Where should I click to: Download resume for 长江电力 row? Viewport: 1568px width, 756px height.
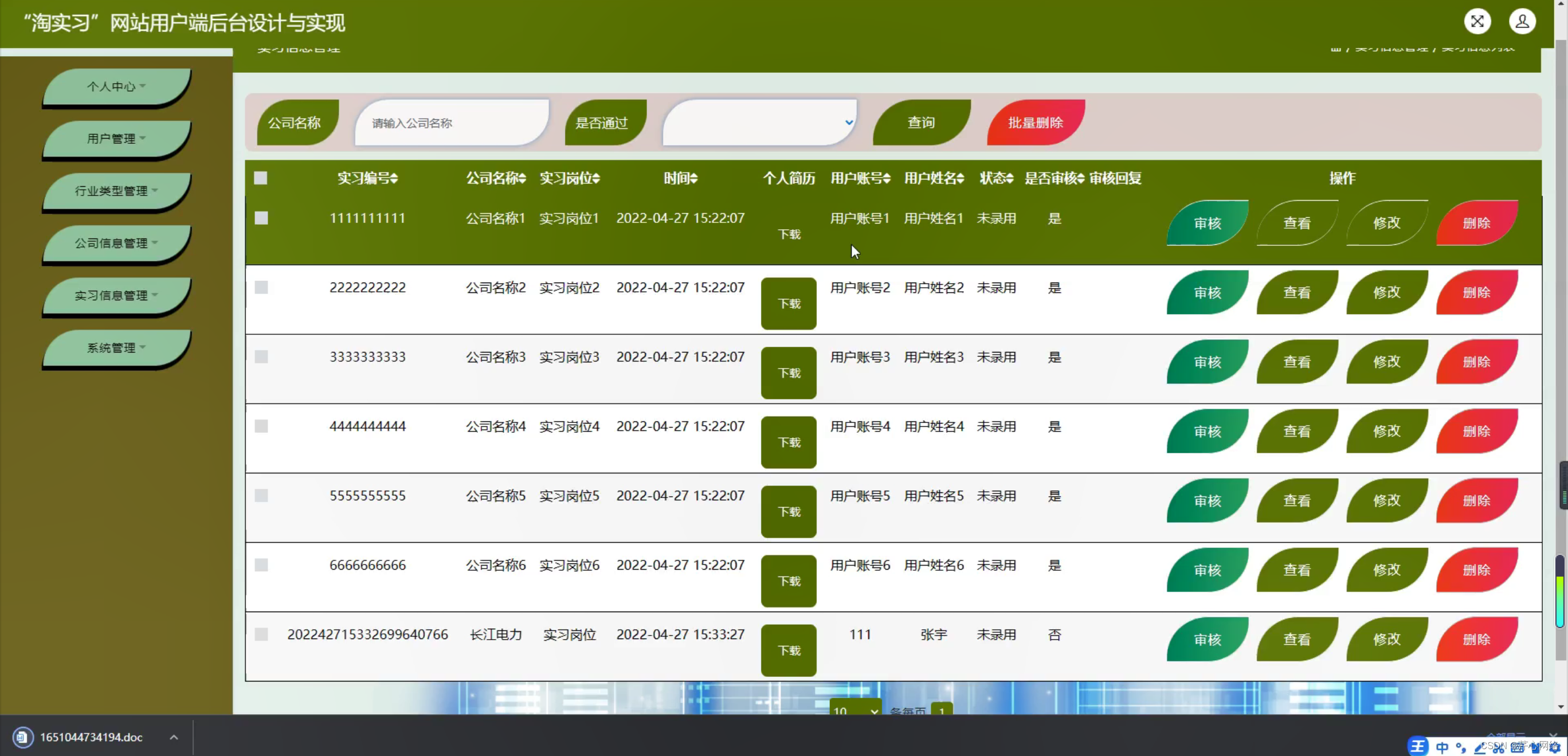tap(788, 650)
